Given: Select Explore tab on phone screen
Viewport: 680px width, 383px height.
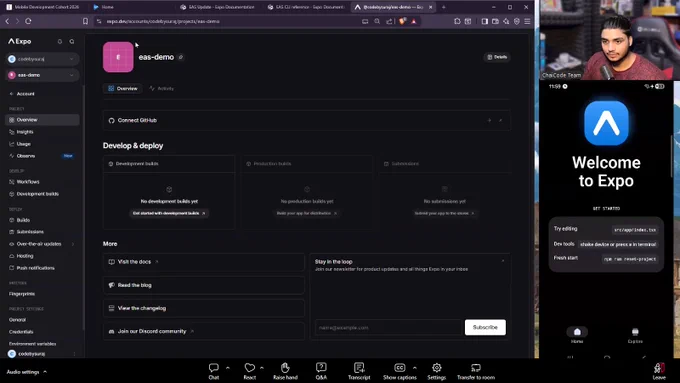Looking at the screenshot, I should tap(635, 336).
